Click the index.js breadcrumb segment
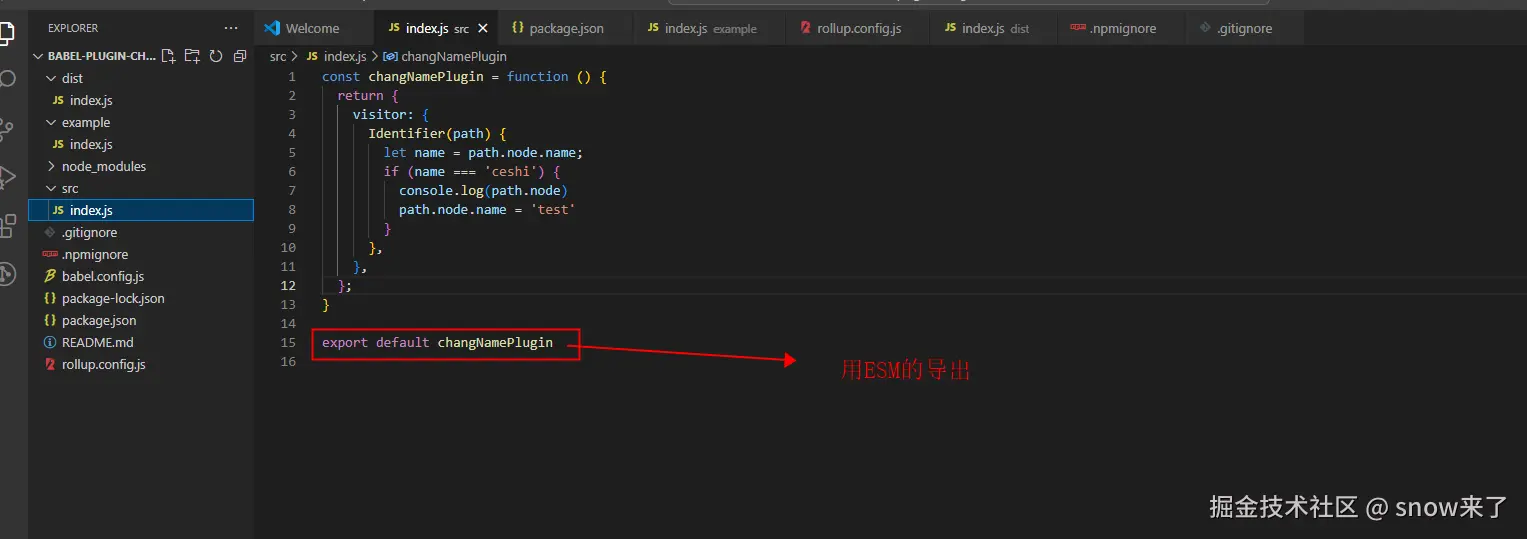 point(345,57)
